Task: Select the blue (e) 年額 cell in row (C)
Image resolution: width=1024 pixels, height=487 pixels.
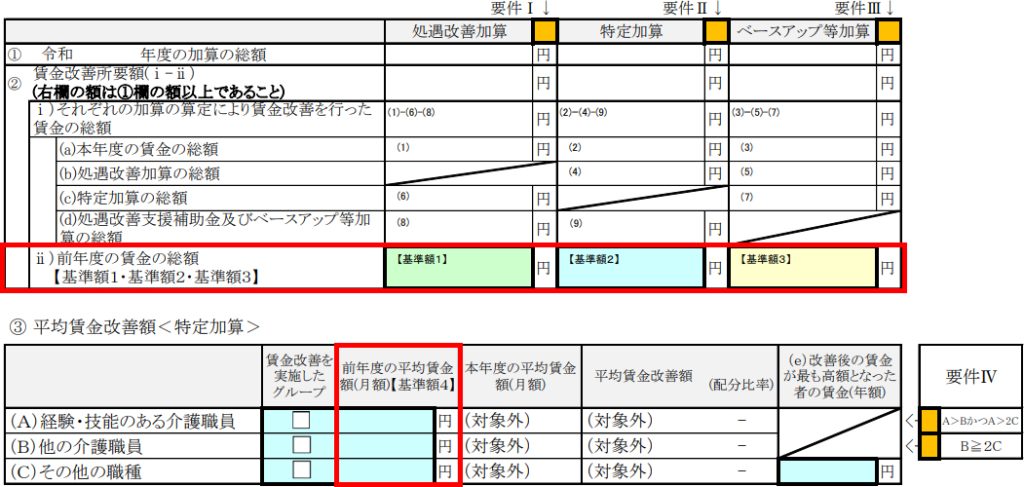Action: tap(827, 471)
